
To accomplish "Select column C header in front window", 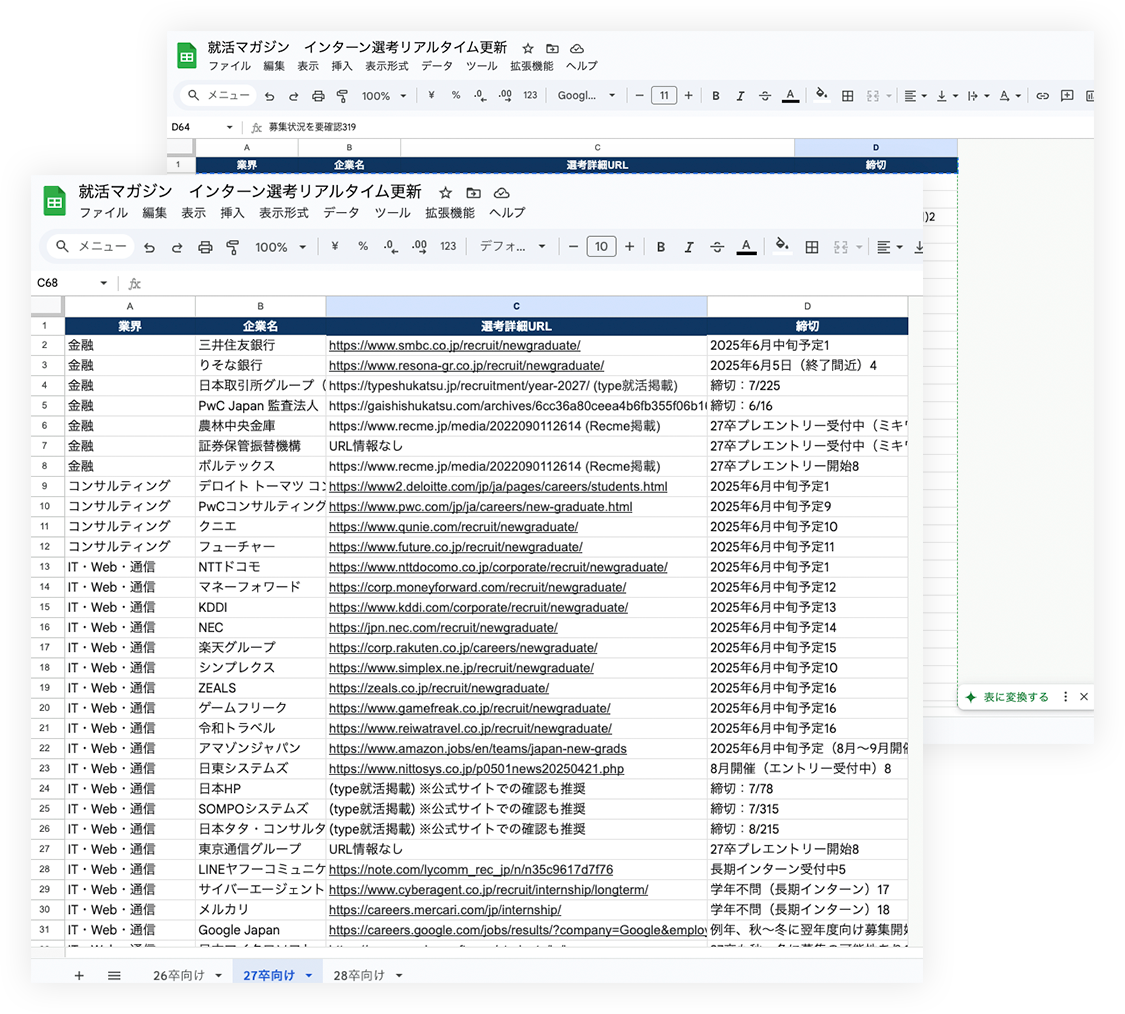I will pyautogui.click(x=517, y=306).
